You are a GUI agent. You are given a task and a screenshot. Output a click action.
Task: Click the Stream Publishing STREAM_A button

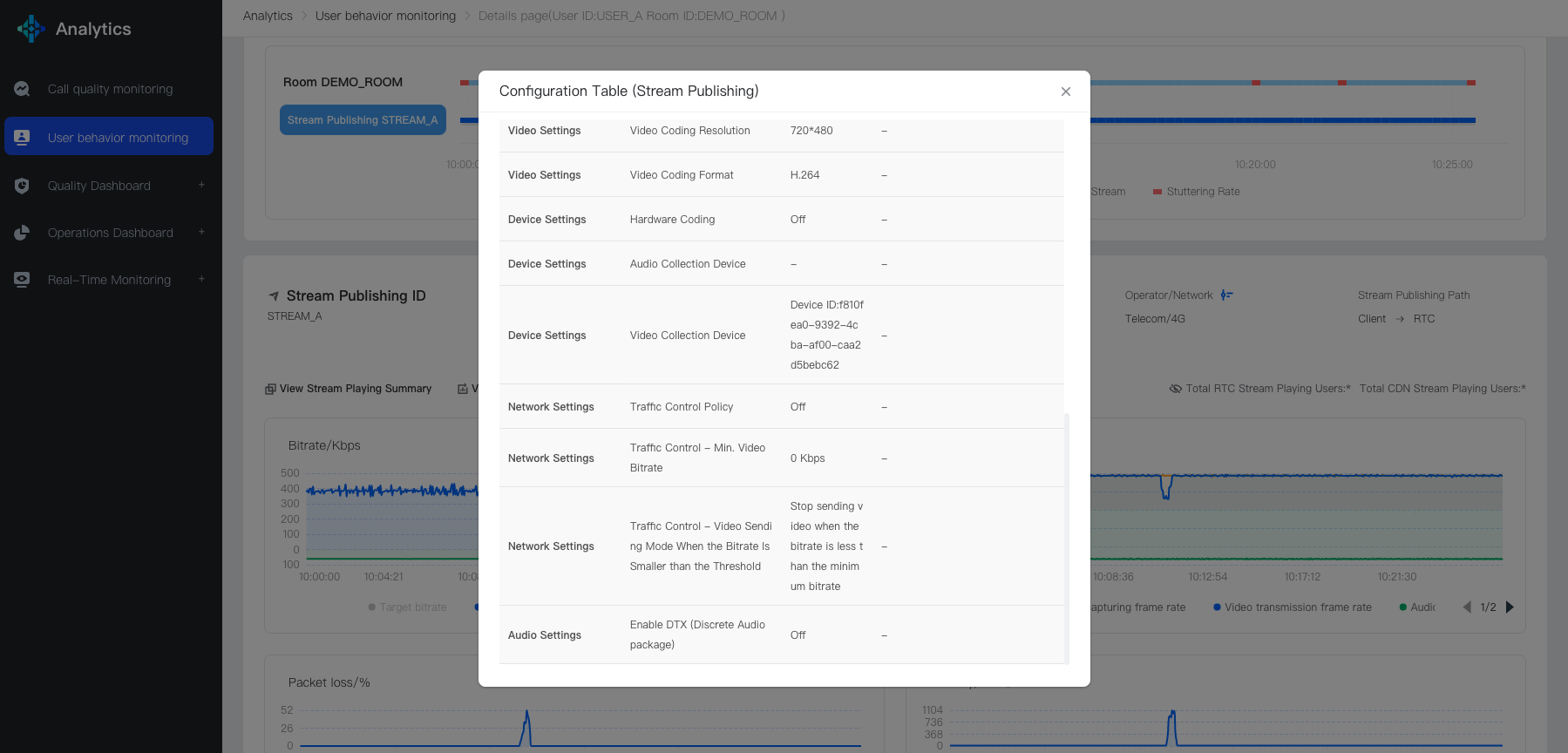(x=363, y=120)
